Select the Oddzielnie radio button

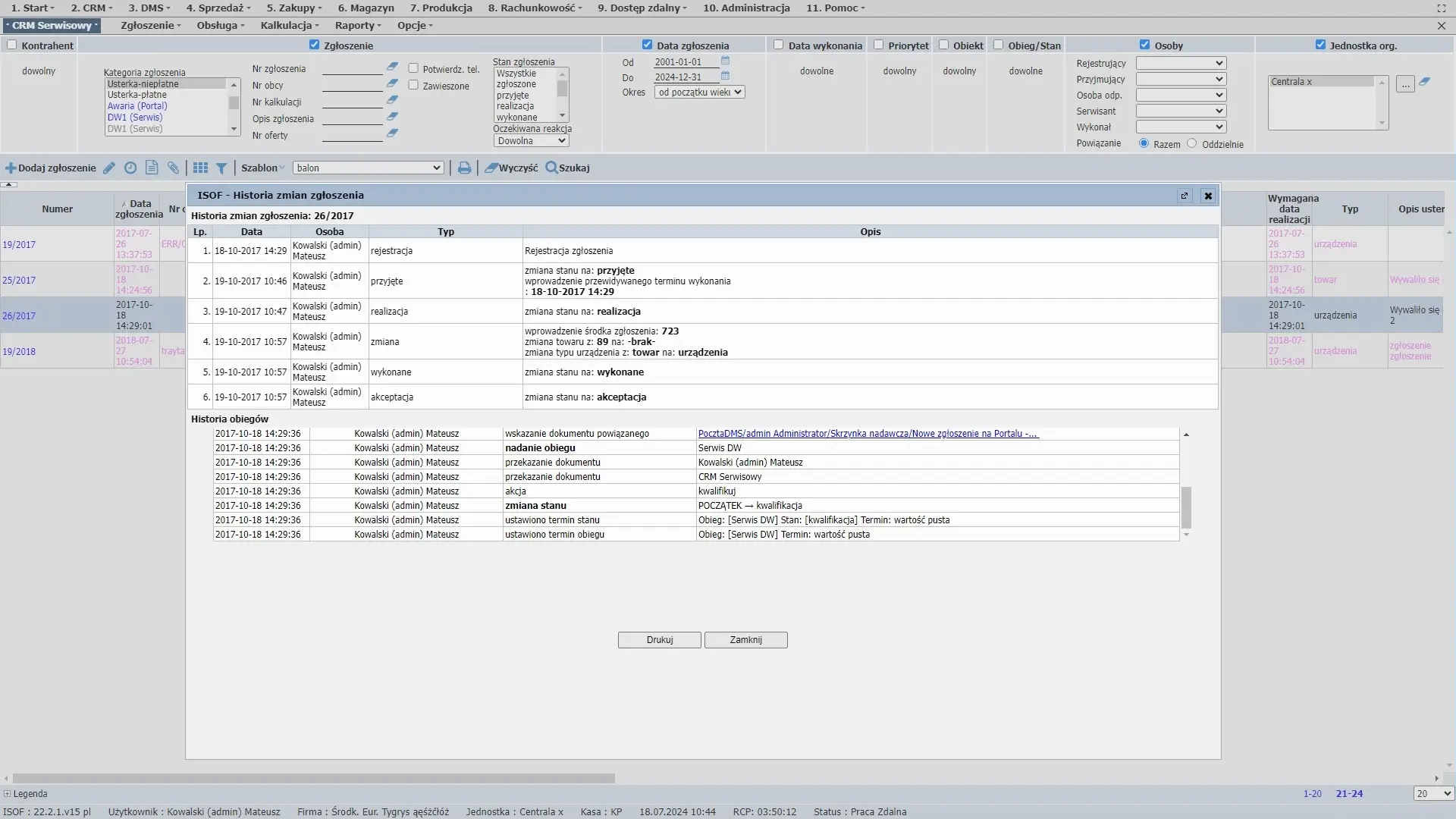(1192, 143)
